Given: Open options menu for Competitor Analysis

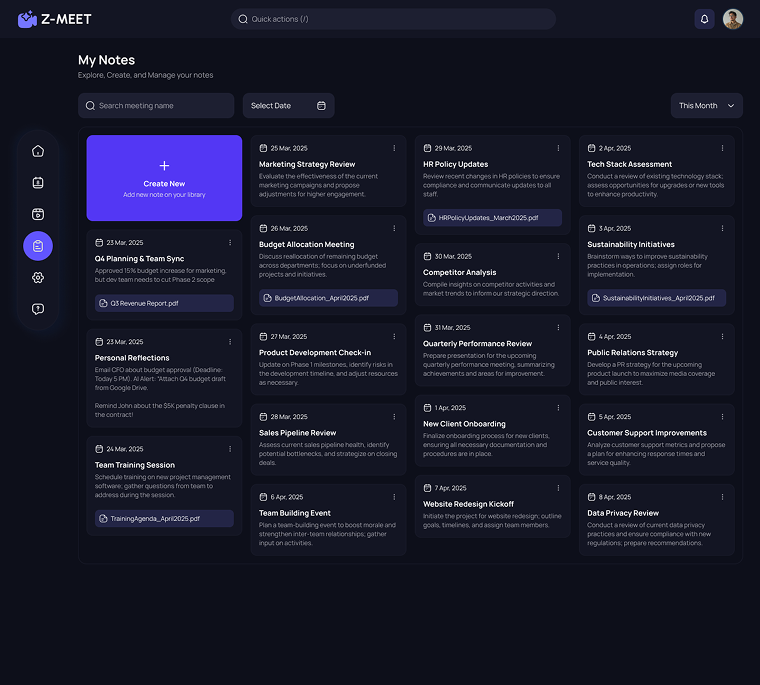Looking at the screenshot, I should [x=558, y=256].
